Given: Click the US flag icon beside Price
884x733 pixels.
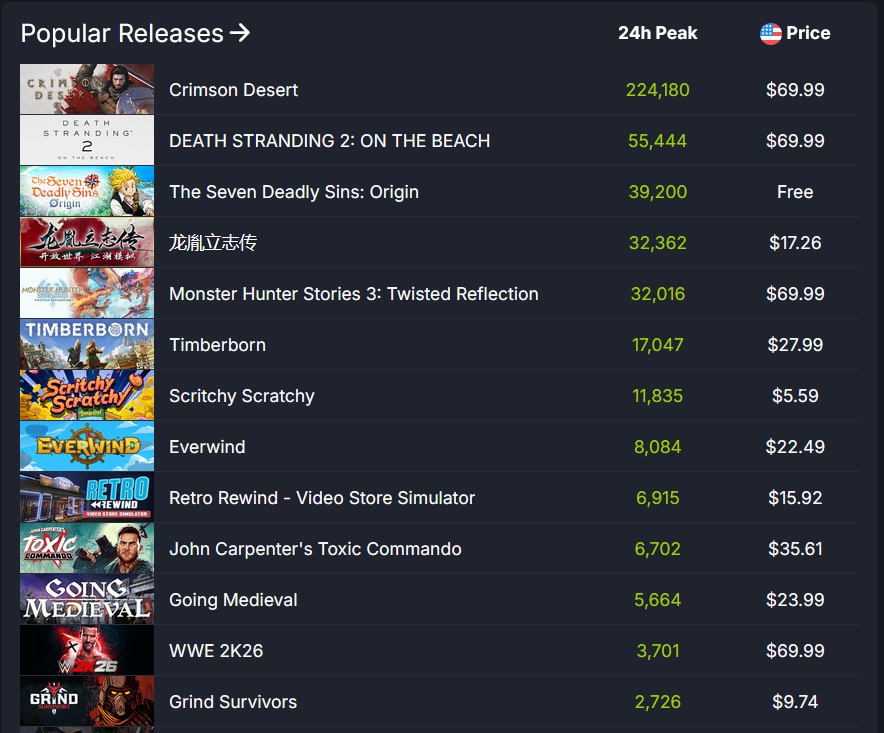Looking at the screenshot, I should click(x=770, y=33).
